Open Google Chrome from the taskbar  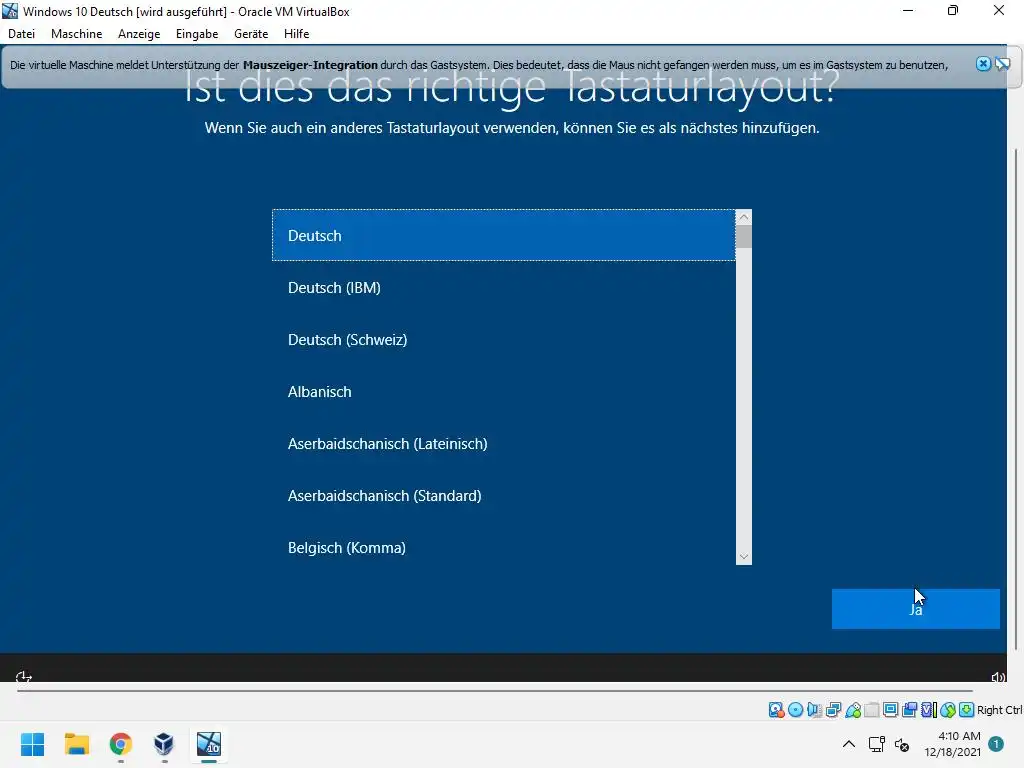click(x=121, y=744)
